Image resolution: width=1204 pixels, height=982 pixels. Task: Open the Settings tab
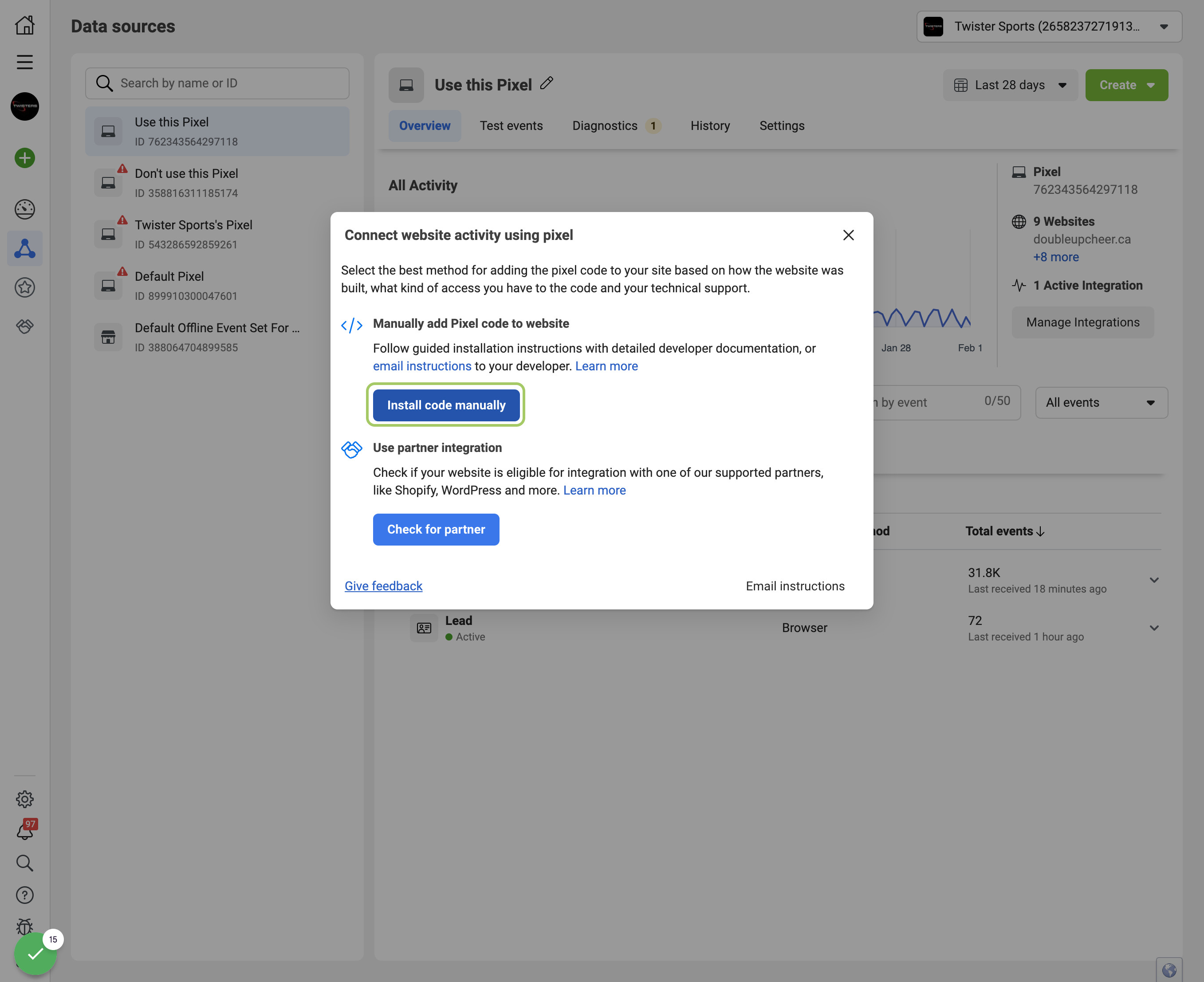(x=781, y=126)
